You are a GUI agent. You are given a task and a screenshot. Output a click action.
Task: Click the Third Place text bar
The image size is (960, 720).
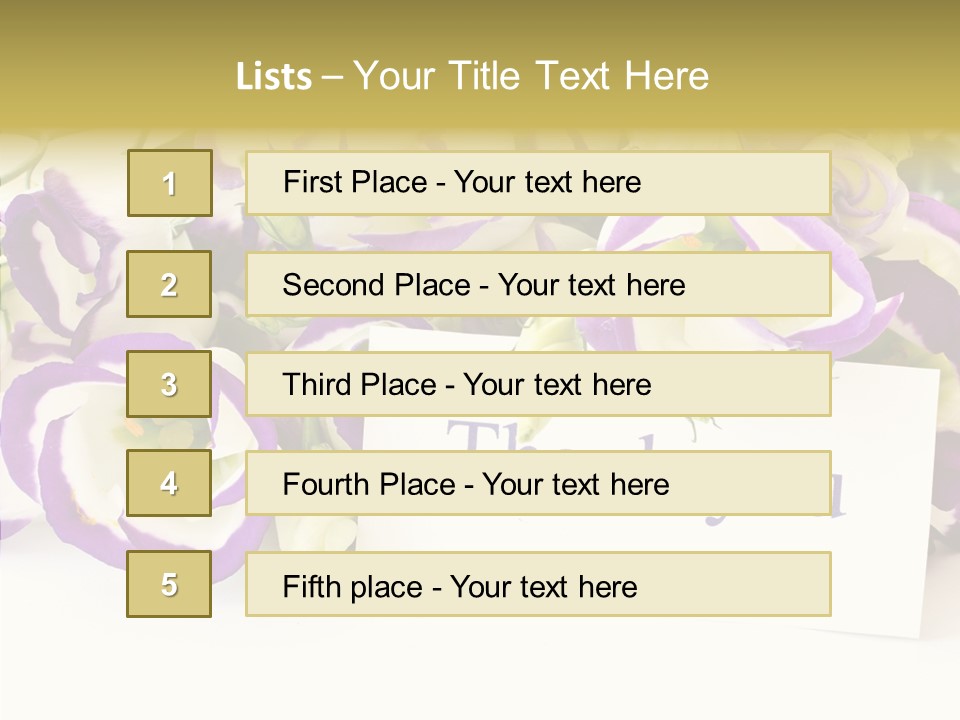point(538,384)
